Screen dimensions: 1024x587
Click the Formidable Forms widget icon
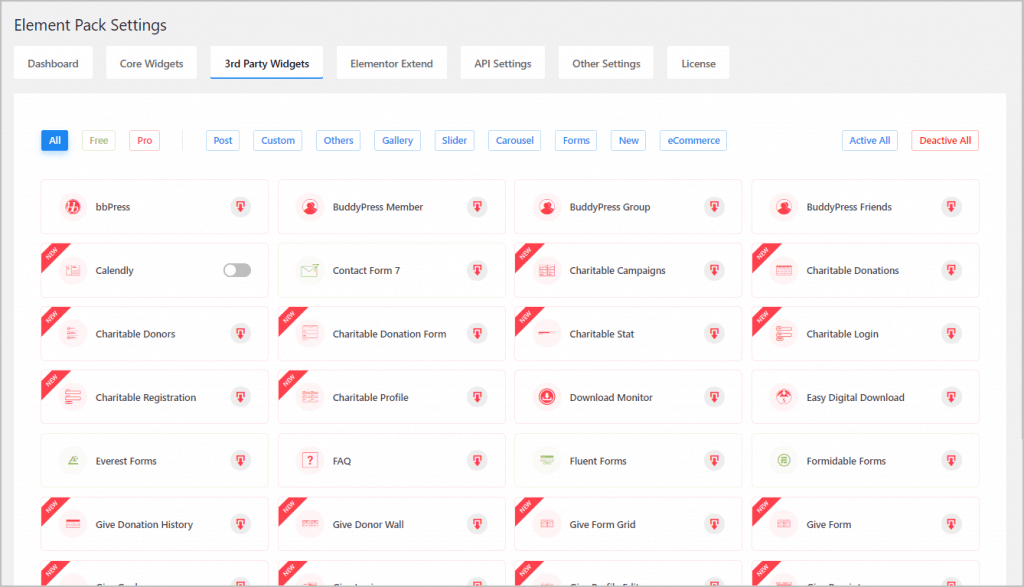click(784, 461)
